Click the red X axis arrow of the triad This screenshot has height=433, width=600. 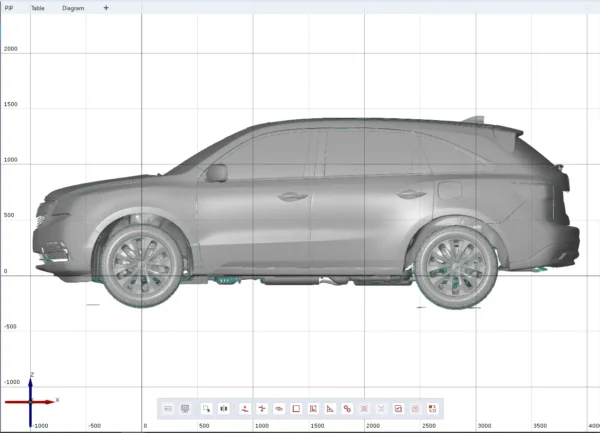[29, 402]
